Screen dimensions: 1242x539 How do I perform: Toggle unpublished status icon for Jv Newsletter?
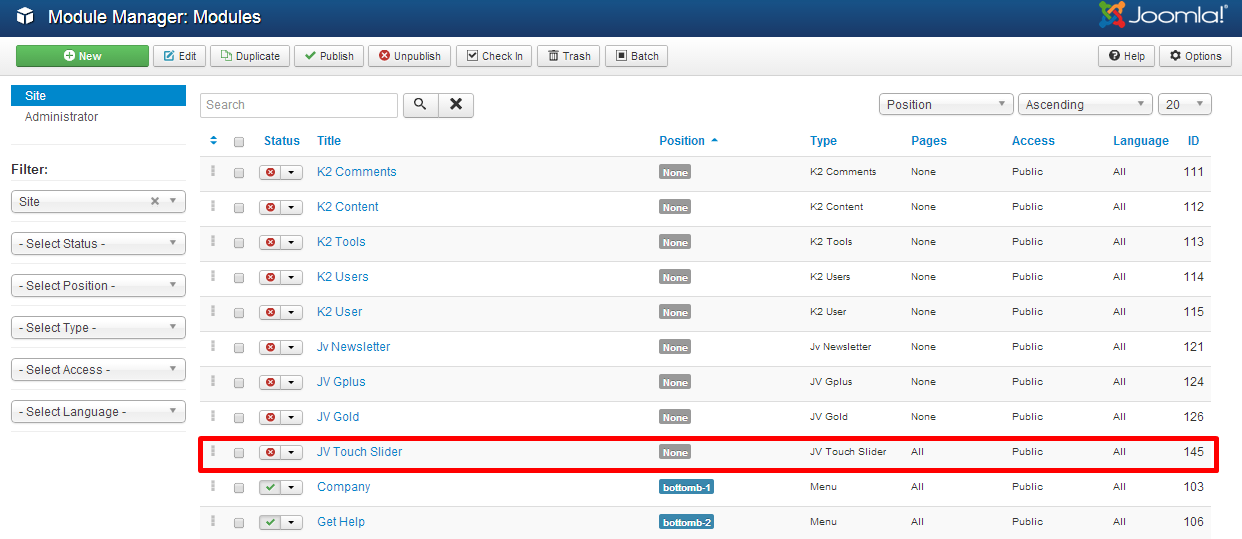pos(270,347)
